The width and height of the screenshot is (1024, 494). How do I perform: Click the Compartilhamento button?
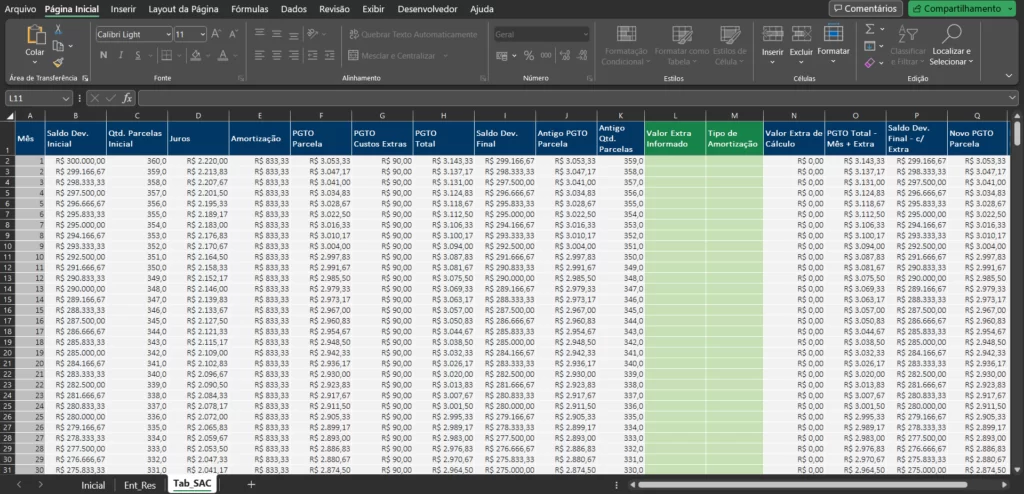tap(963, 8)
